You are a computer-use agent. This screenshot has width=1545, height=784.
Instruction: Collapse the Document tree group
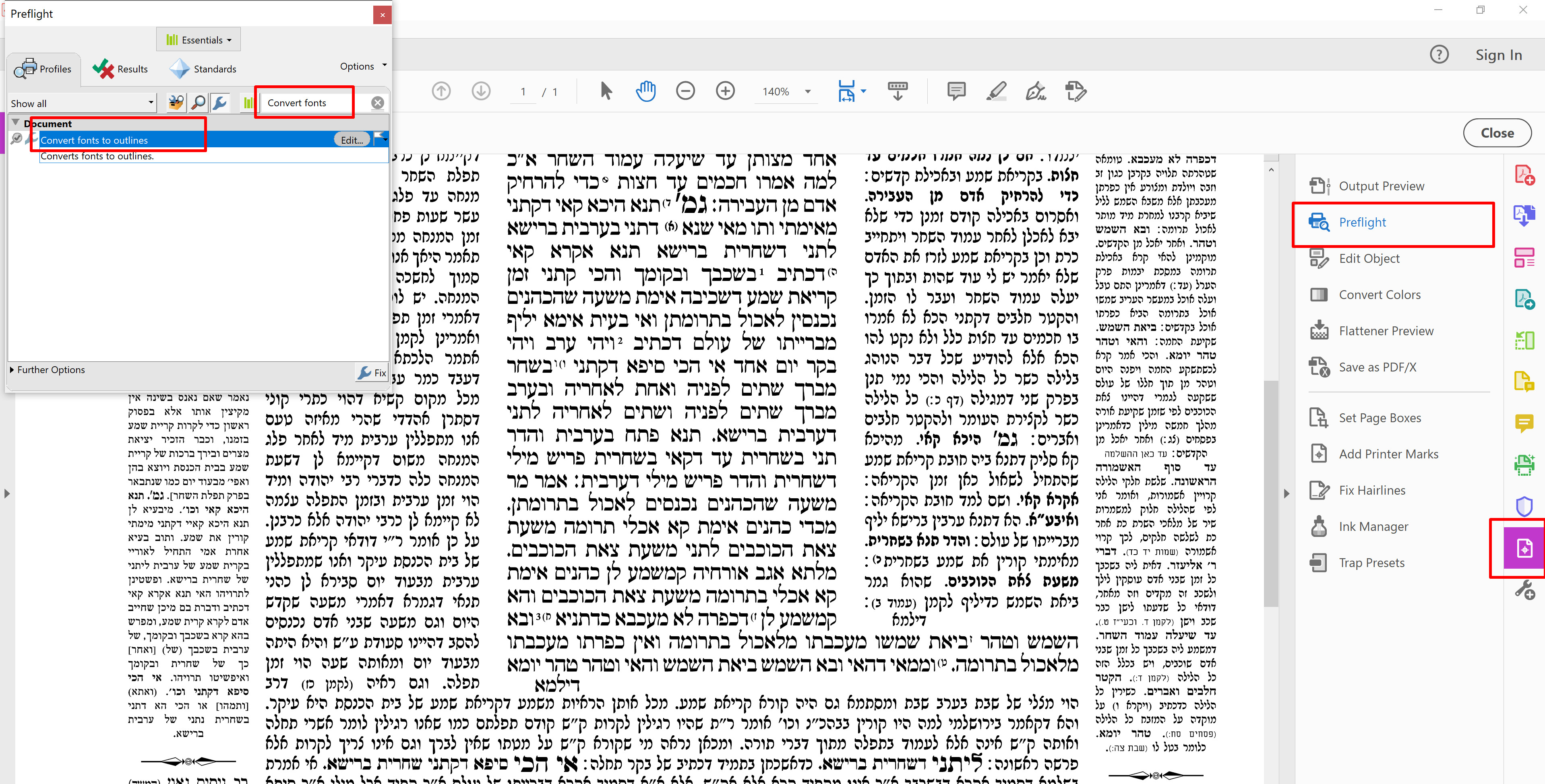pyautogui.click(x=16, y=123)
